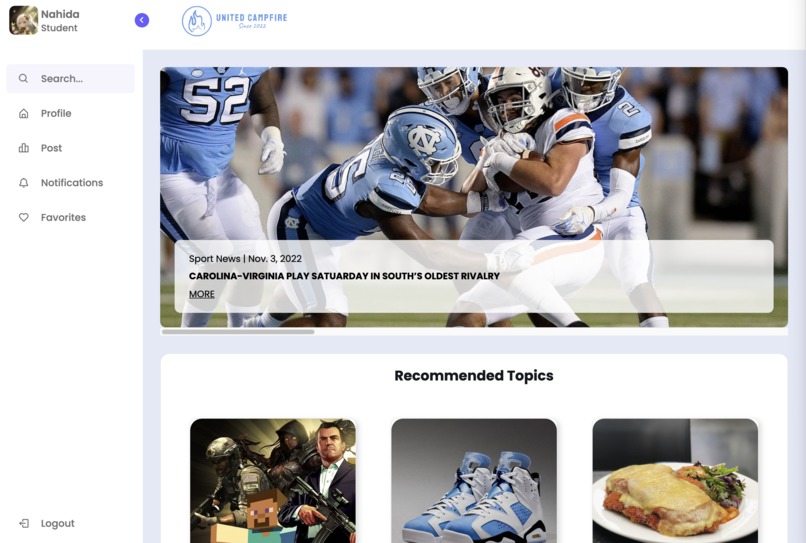The image size is (806, 543).
Task: Open the blue sneakers topic thumbnail
Action: point(474,481)
